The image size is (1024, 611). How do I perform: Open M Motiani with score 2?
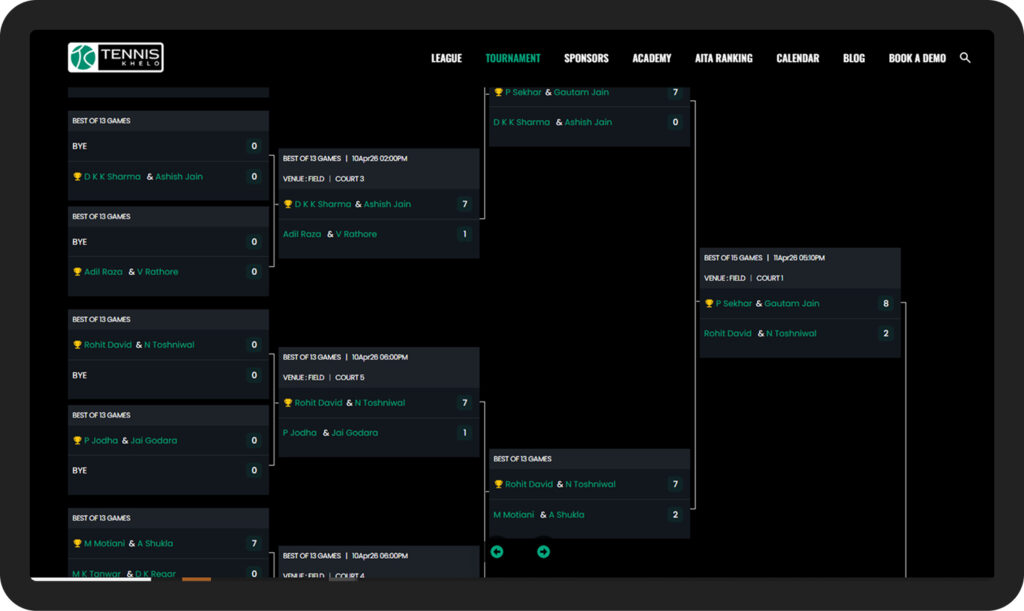[x=513, y=514]
